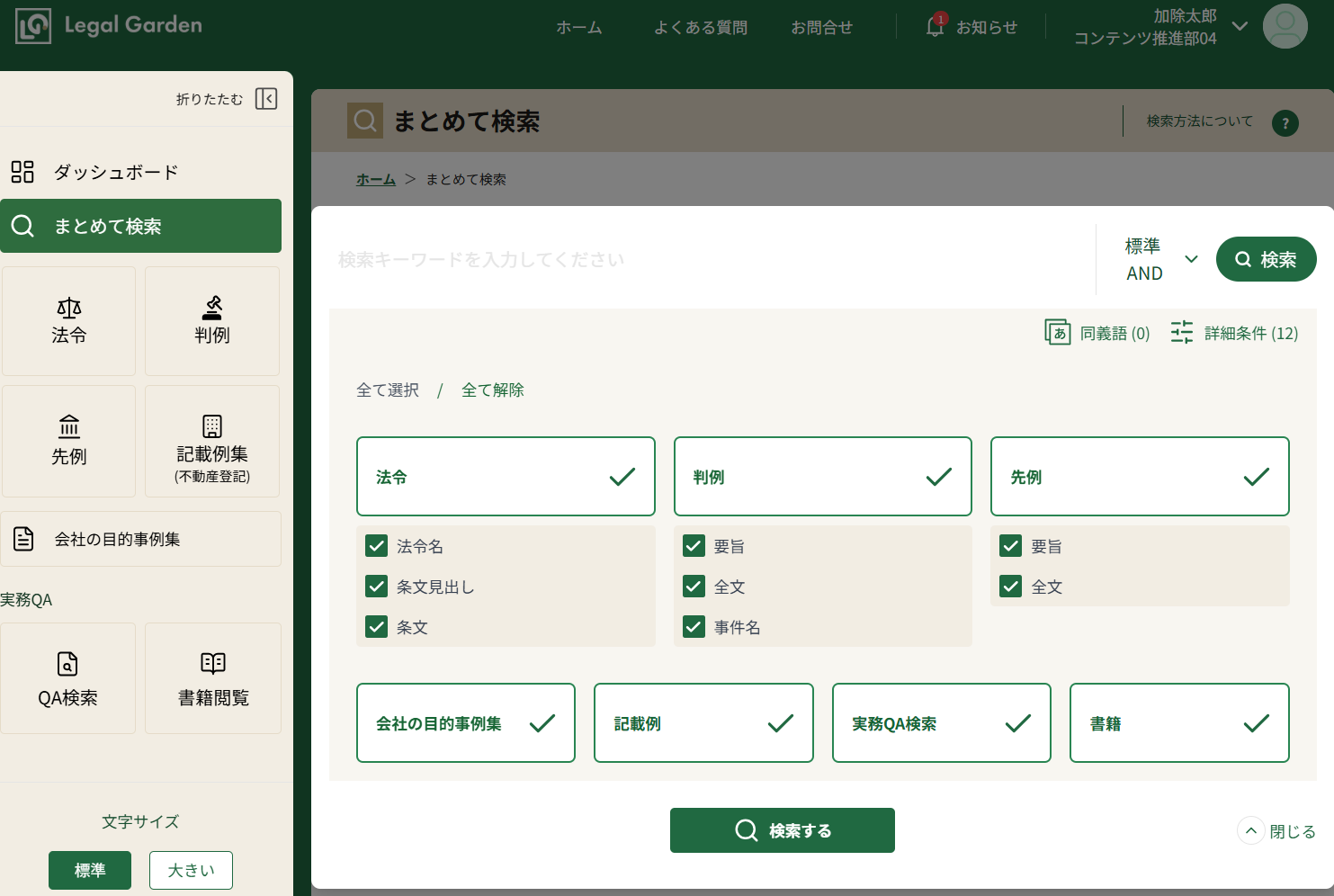The height and width of the screenshot is (896, 1334).
Task: Set font size to 標準
Action: point(90,870)
